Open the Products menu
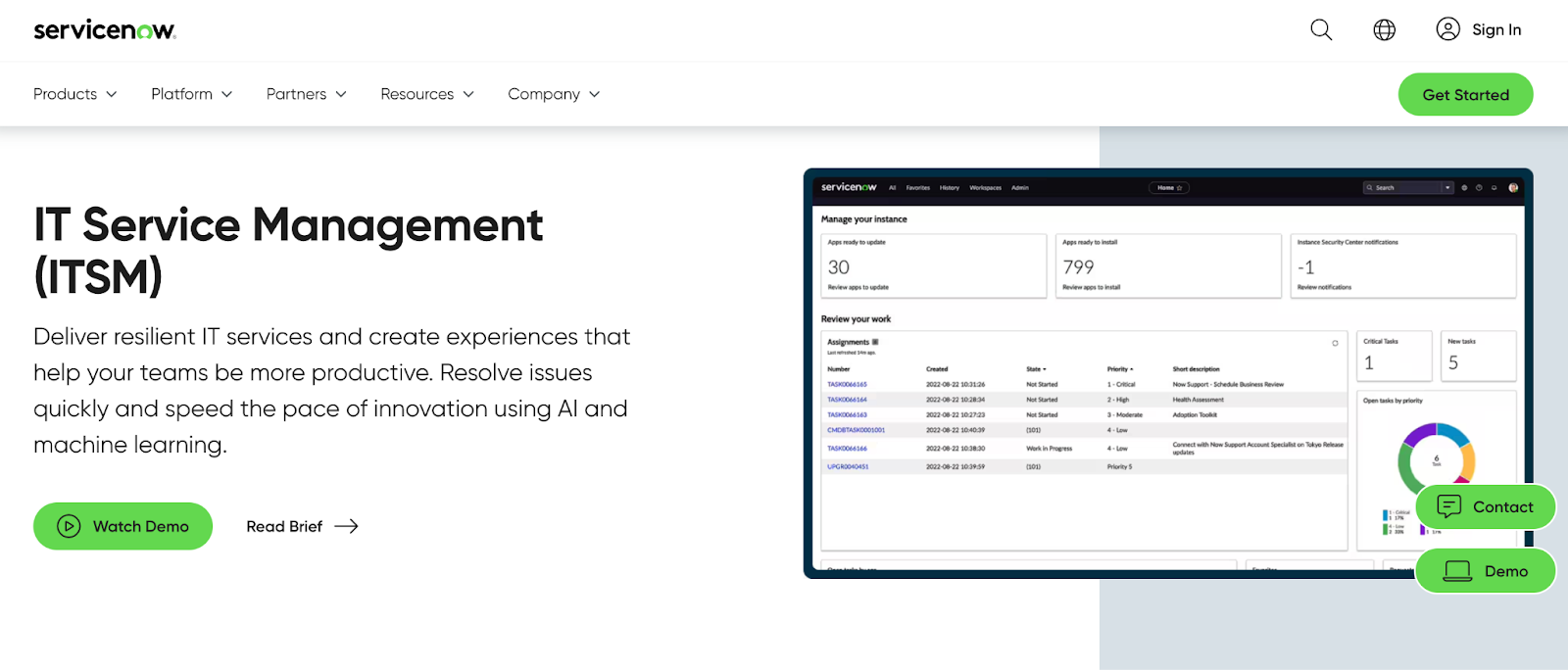1568x670 pixels. 75,94
